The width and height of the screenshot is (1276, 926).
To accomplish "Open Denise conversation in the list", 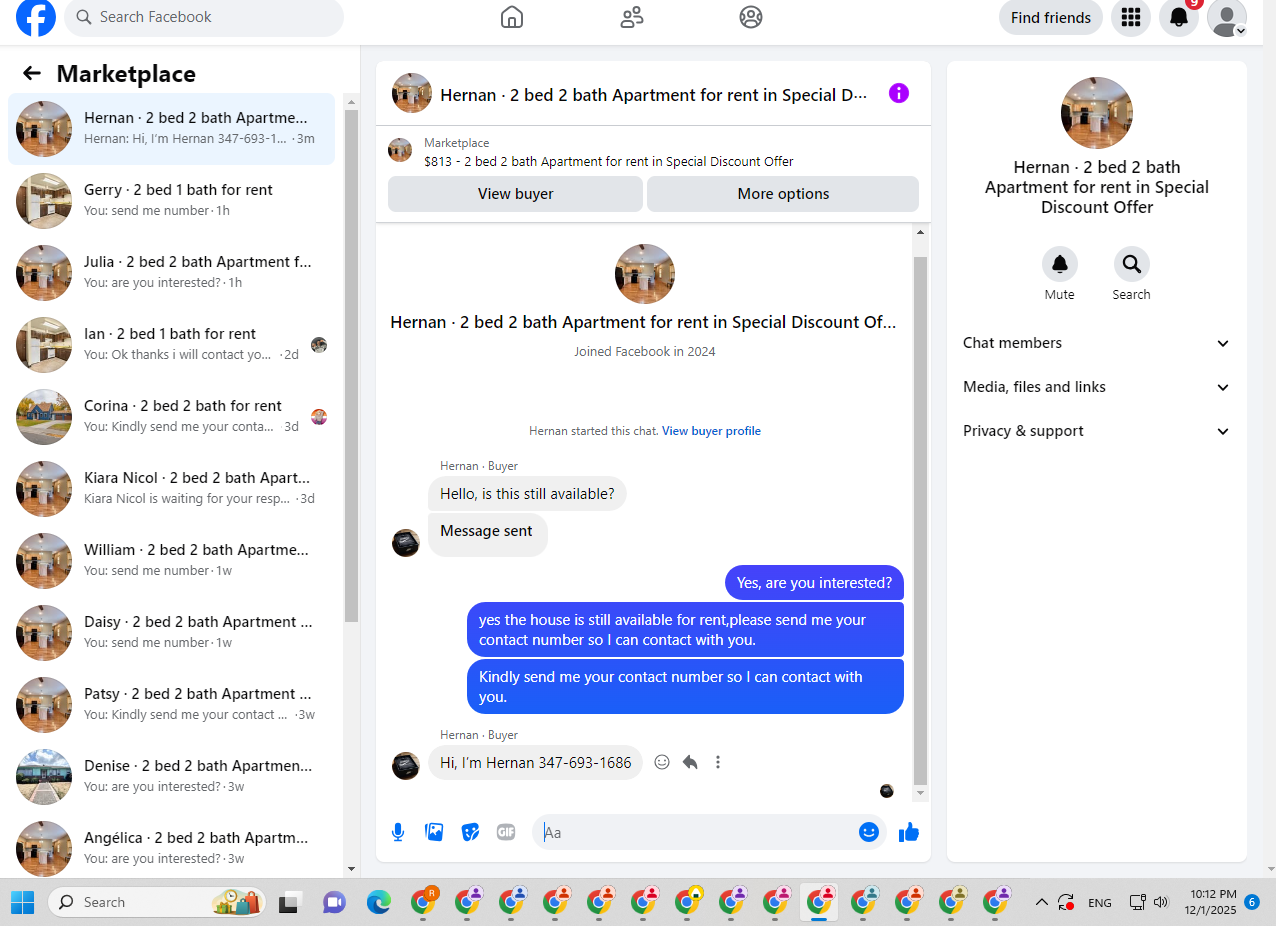I will (x=172, y=777).
